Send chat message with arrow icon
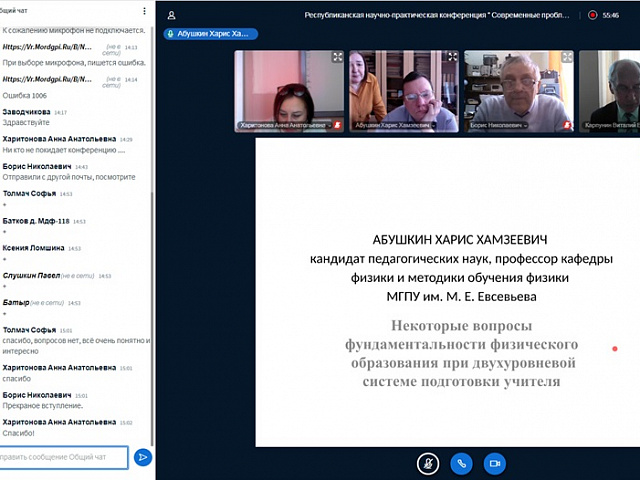The image size is (640, 480). click(x=143, y=457)
